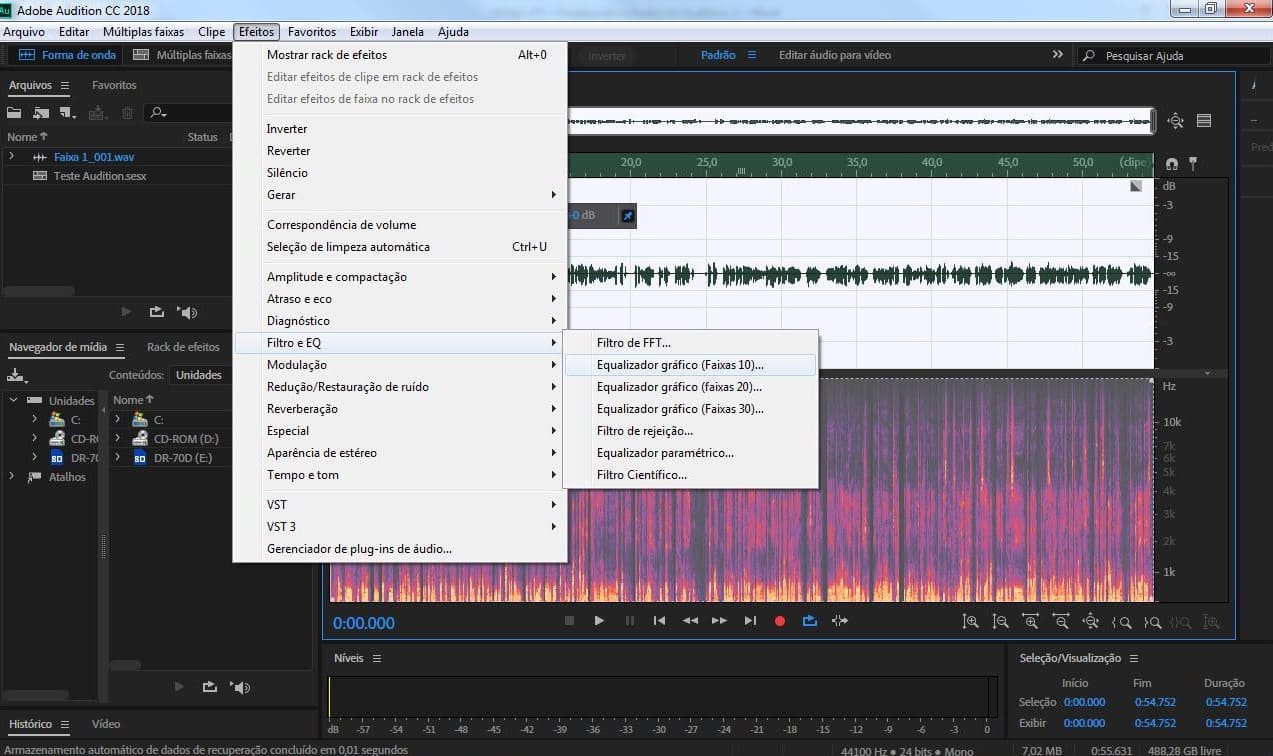Viewport: 1273px width, 756px height.
Task: Click the pin icon on HUD volume
Action: [627, 216]
